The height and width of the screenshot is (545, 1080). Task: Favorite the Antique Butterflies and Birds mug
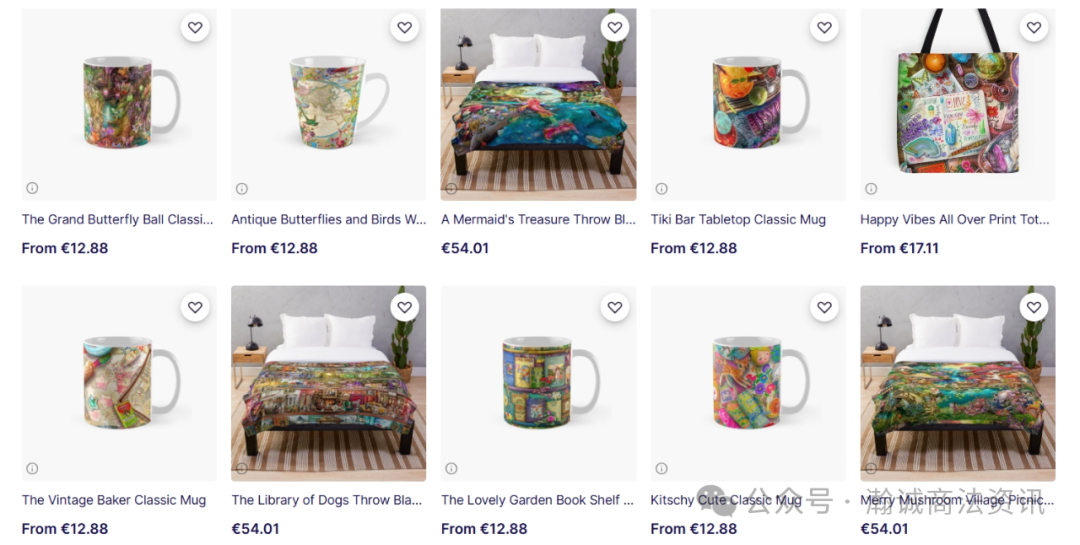point(404,28)
